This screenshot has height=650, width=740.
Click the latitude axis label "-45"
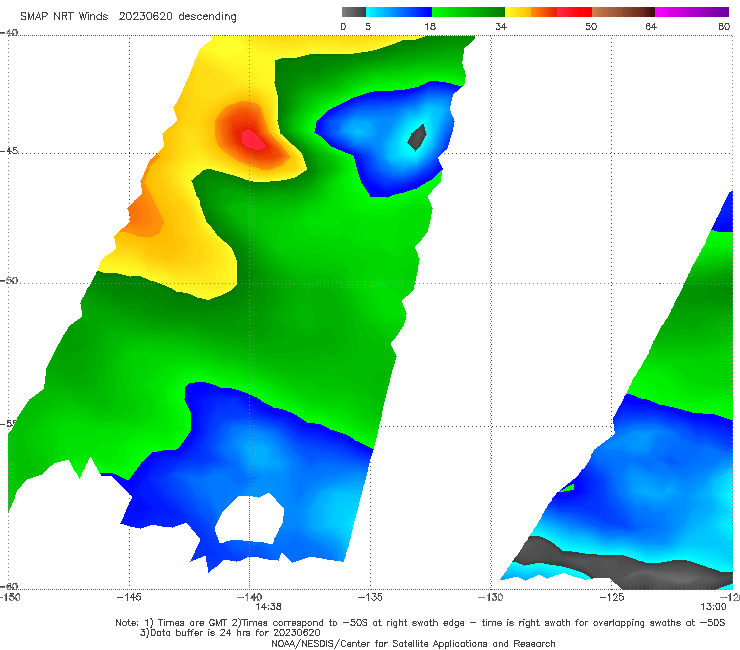[9, 151]
